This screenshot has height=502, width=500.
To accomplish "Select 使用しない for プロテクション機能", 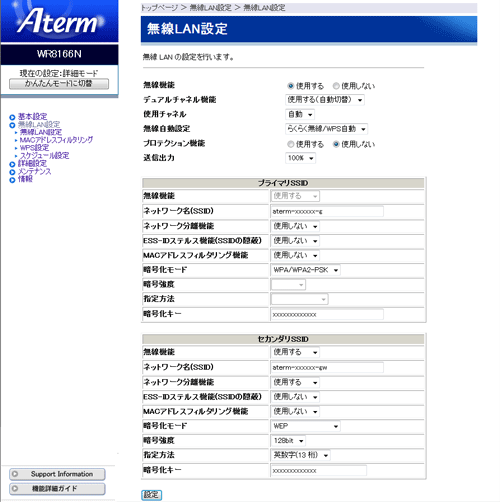I will point(336,144).
